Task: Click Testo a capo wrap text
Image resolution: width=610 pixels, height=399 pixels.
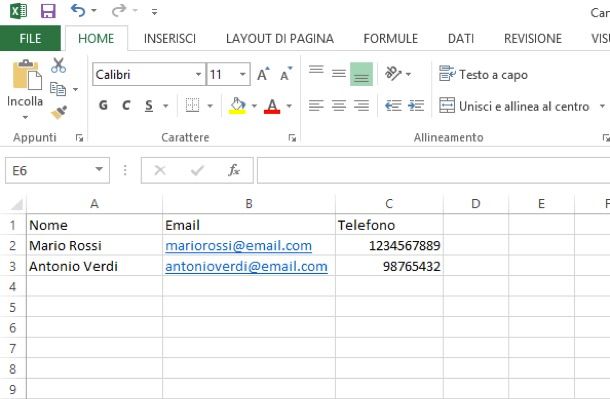Action: pyautogui.click(x=483, y=74)
